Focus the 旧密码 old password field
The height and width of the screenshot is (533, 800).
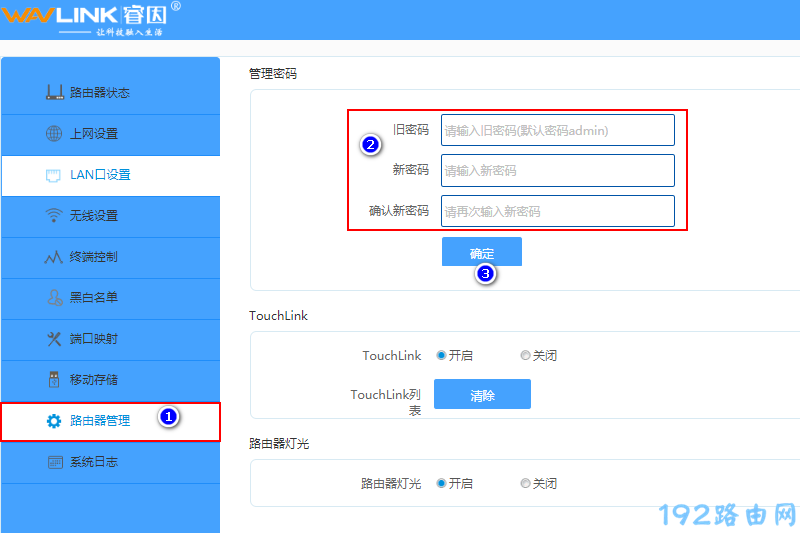557,130
